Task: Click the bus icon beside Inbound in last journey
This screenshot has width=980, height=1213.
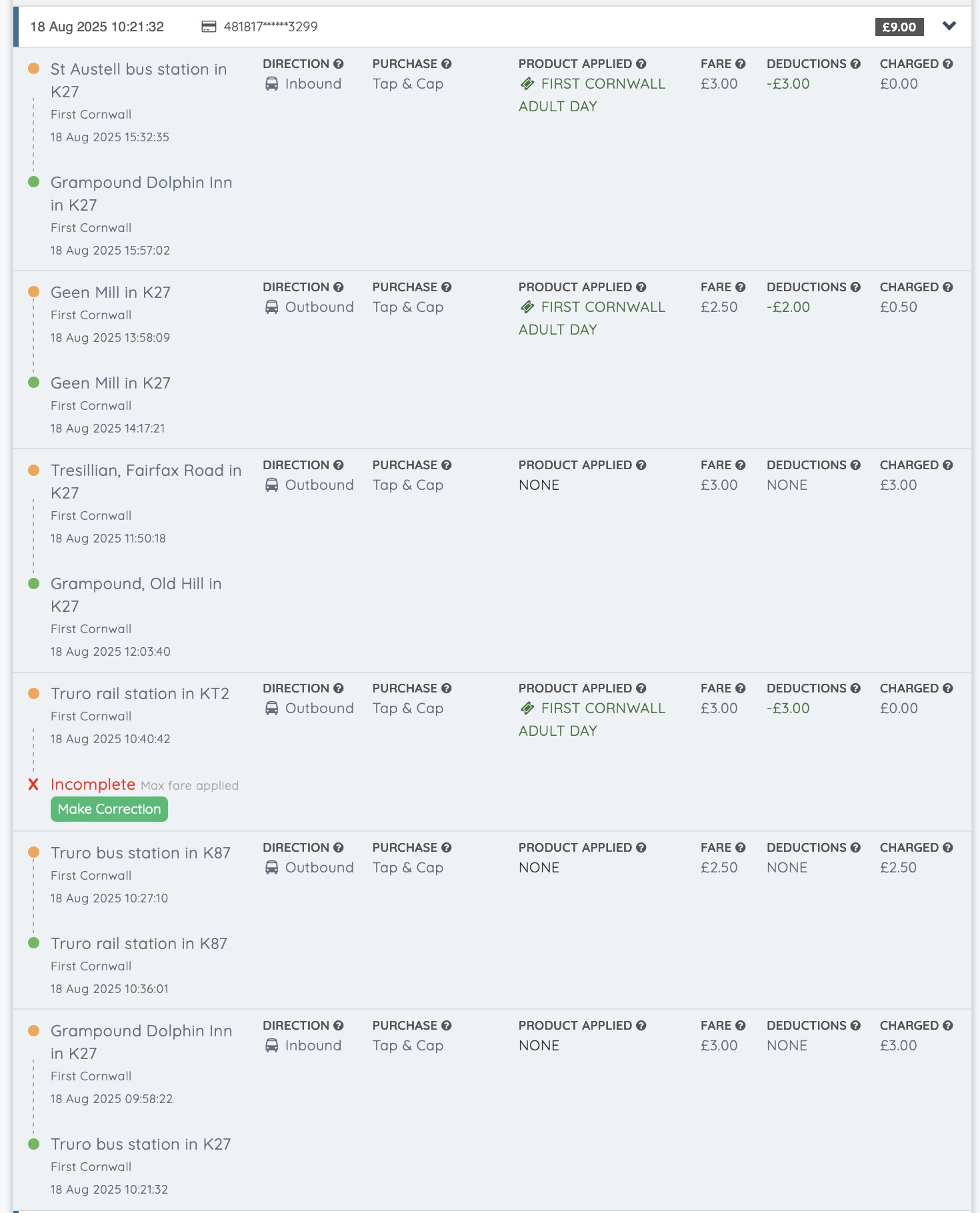Action: pyautogui.click(x=271, y=1046)
